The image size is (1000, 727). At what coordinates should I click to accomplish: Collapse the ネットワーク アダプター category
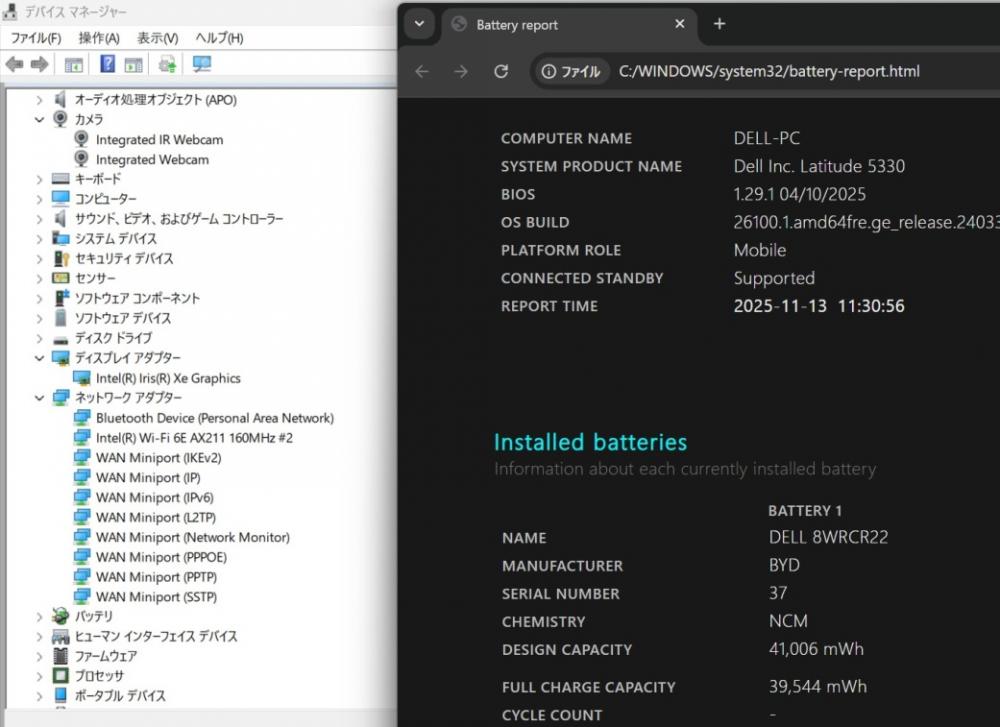[x=40, y=398]
